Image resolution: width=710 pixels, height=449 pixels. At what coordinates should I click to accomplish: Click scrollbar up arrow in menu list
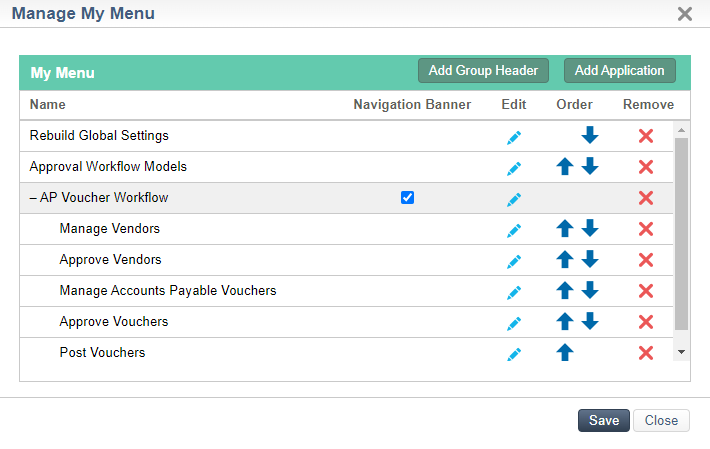pos(681,130)
